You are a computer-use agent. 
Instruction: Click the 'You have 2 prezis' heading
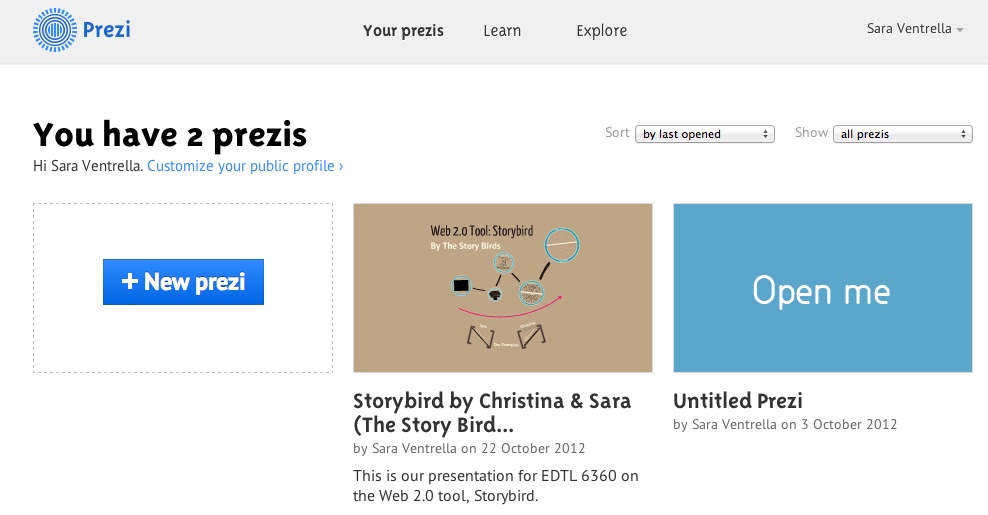click(x=170, y=135)
